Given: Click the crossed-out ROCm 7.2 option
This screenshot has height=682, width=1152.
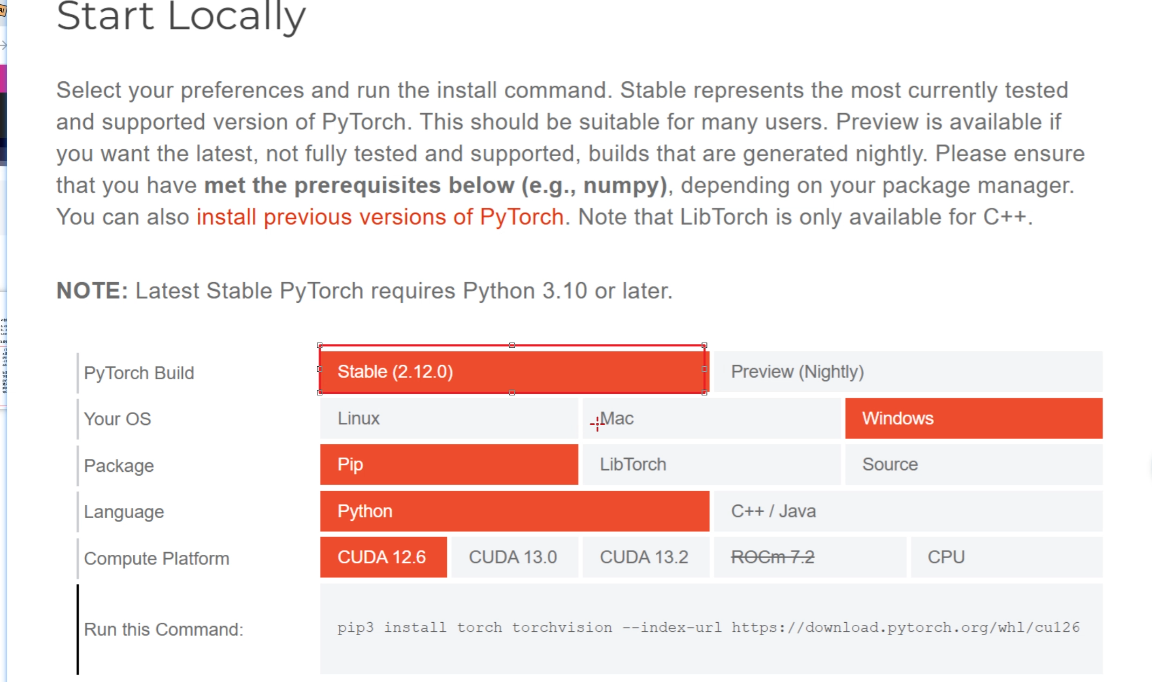Looking at the screenshot, I should (810, 557).
